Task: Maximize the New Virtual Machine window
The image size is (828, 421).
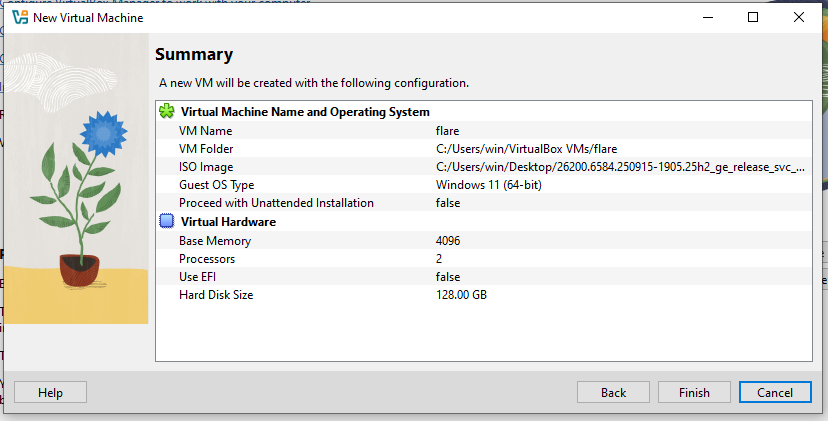Action: 753,18
